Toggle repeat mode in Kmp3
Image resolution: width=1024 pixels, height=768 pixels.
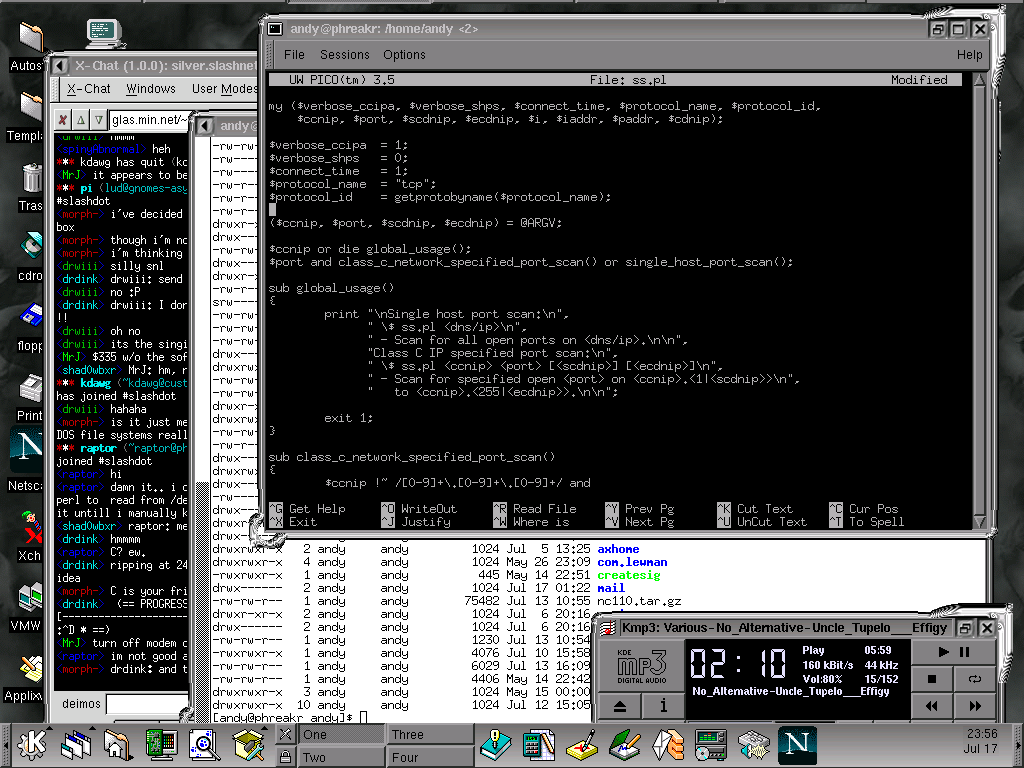[976, 679]
